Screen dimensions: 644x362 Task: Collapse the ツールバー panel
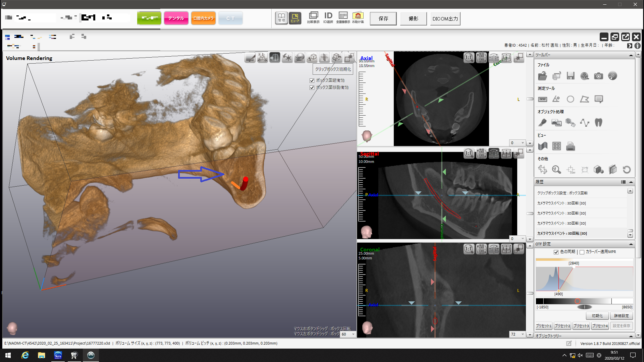(631, 55)
